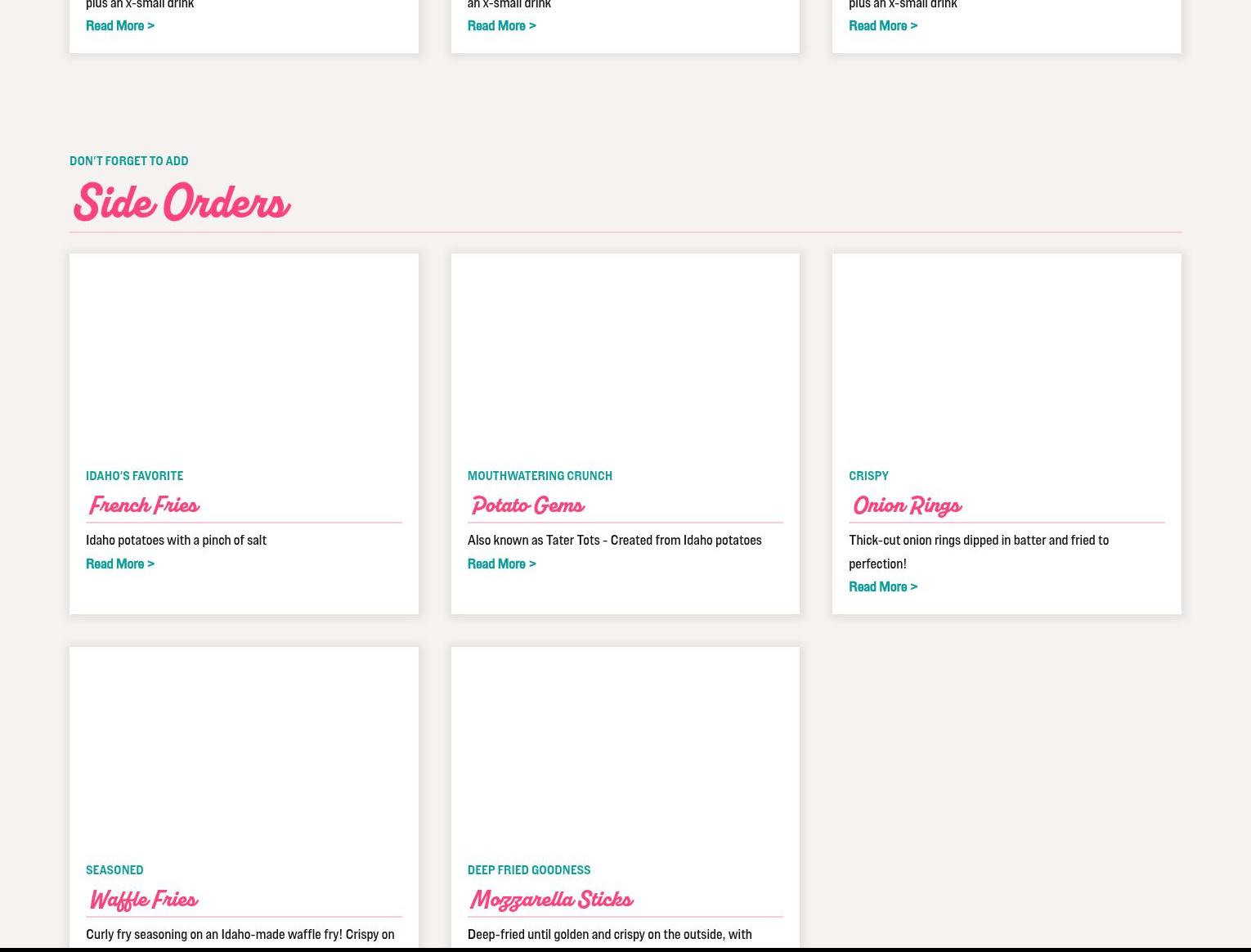The image size is (1251, 952).
Task: Click the "Seasoned" label above Waffle Fries
Action: click(114, 870)
